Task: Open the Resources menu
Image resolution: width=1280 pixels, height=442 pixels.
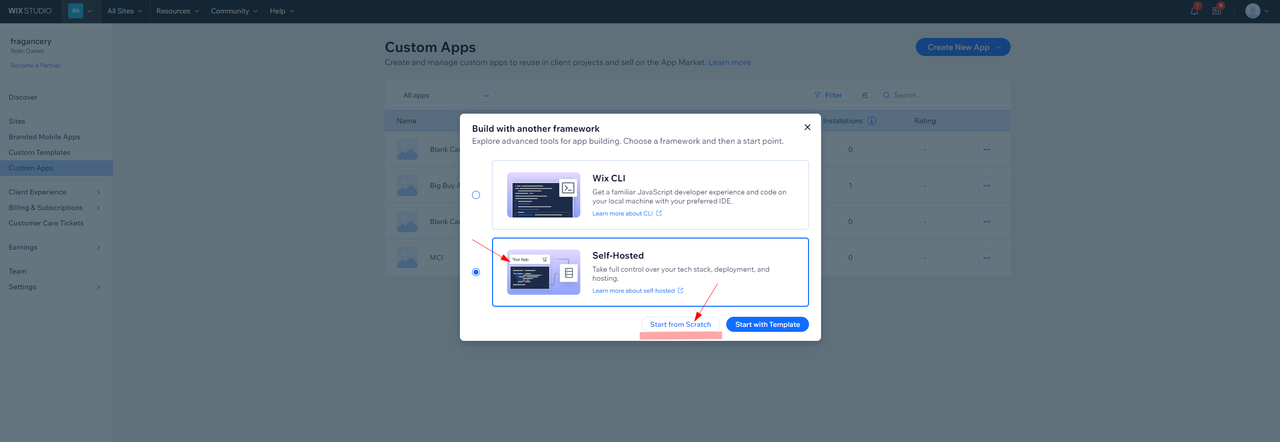Action: pos(177,11)
